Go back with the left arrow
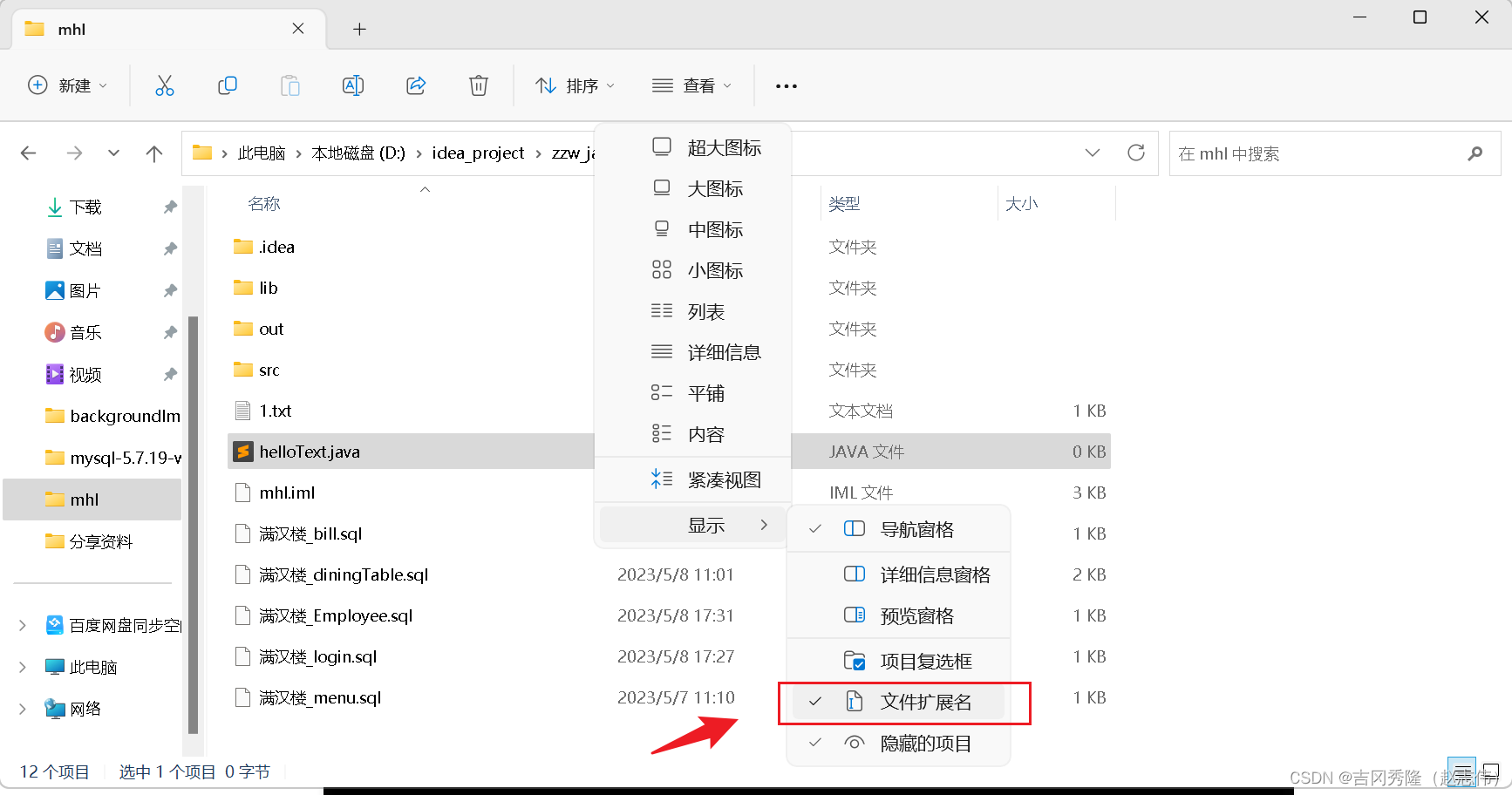Image resolution: width=1512 pixels, height=795 pixels. [x=29, y=153]
